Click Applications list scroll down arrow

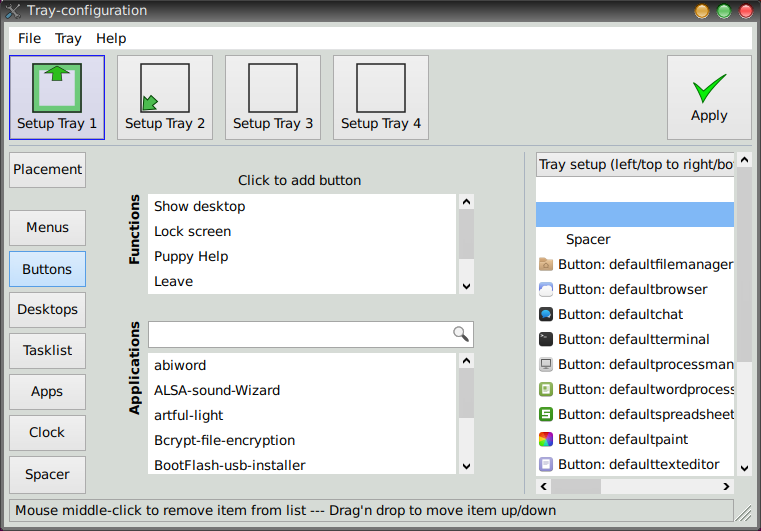pos(466,466)
